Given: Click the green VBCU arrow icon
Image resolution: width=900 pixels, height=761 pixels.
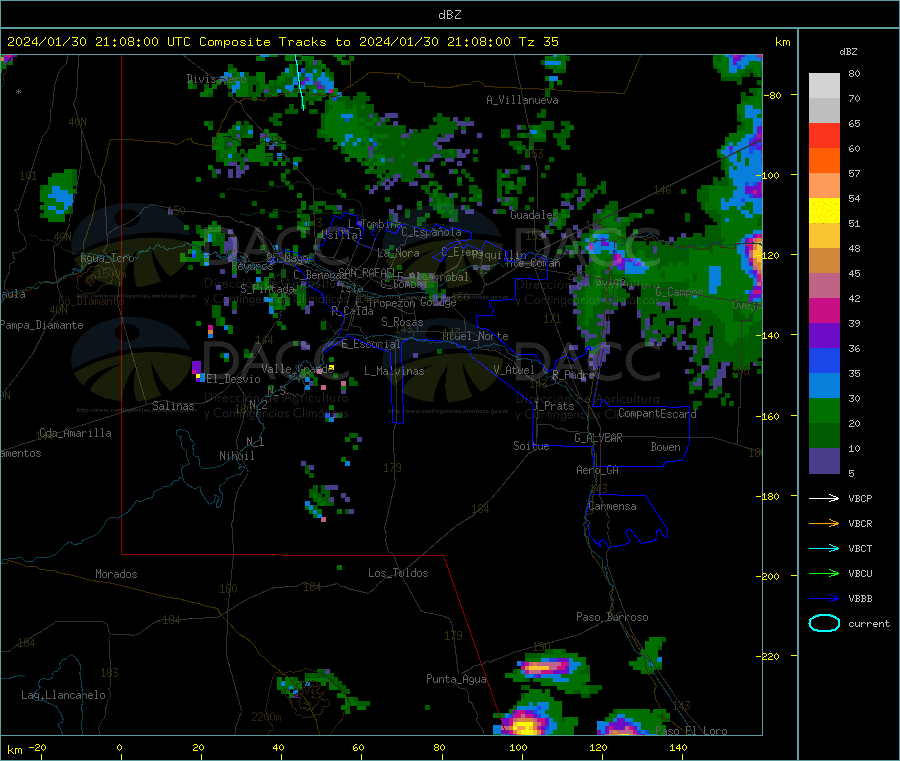Looking at the screenshot, I should click(824, 573).
